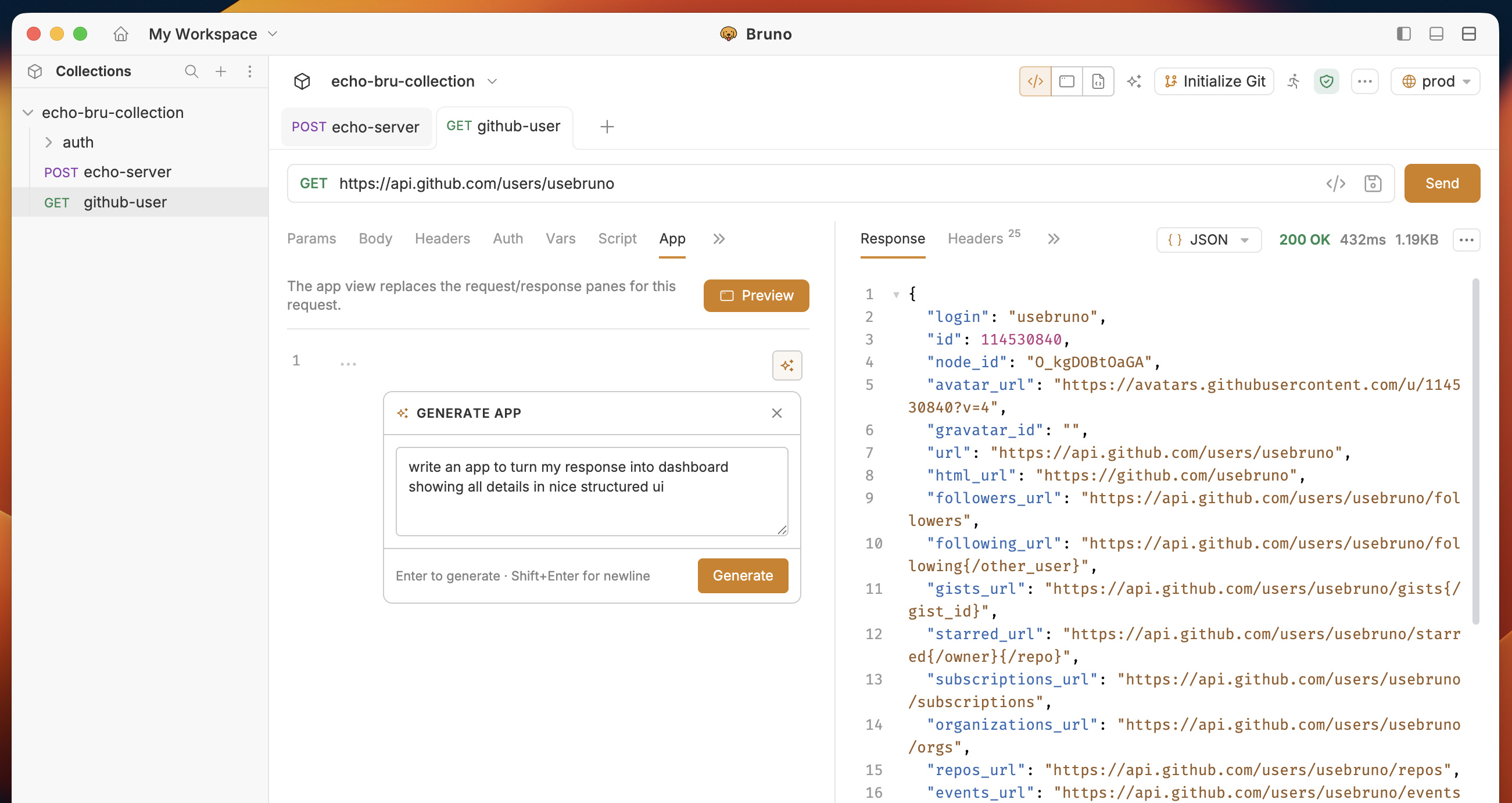This screenshot has width=1512, height=803.
Task: Show more request tabs via double chevron
Action: coord(719,239)
